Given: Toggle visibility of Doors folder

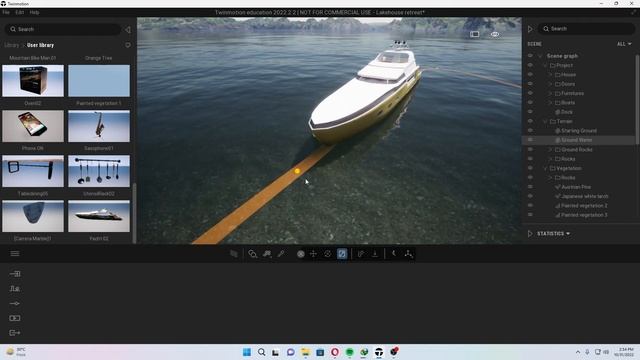Looking at the screenshot, I should click(530, 84).
